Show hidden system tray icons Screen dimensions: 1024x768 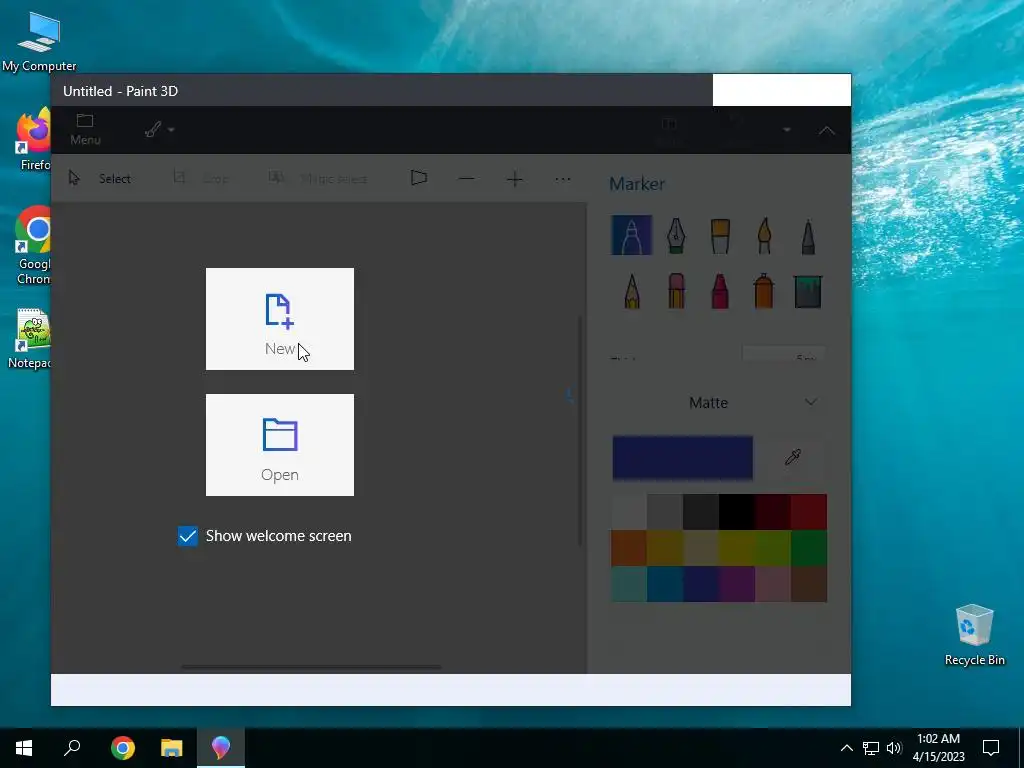[846, 748]
